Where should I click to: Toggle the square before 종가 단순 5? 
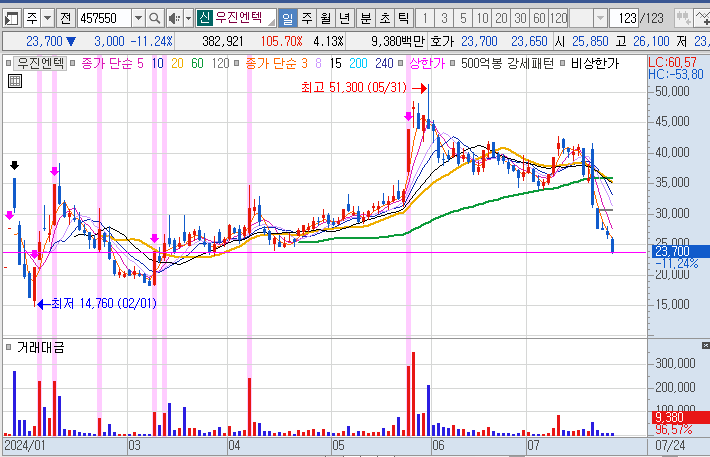72,63
